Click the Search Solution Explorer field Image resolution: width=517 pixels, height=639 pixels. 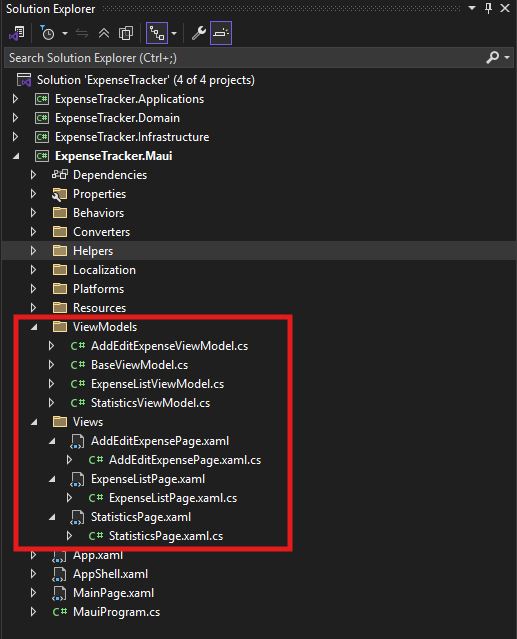click(244, 57)
